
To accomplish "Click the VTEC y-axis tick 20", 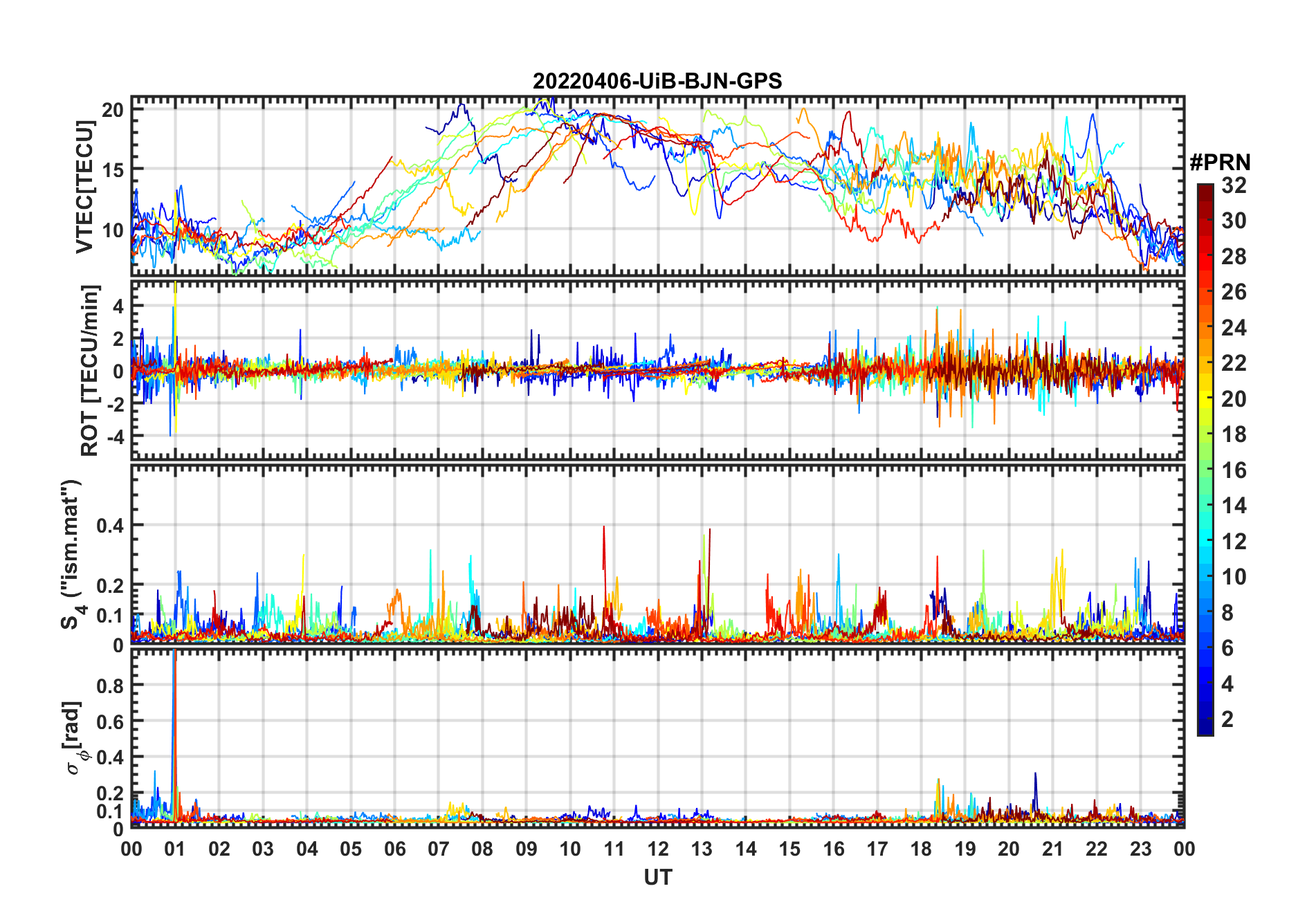I will (113, 109).
